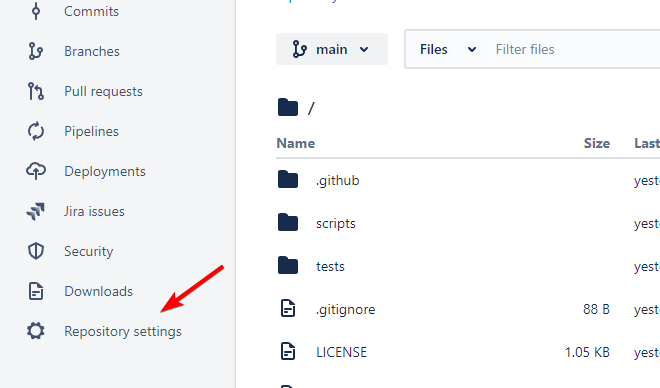The width and height of the screenshot is (660, 388).
Task: Click the Pipelines circular arrows icon
Action: (36, 131)
